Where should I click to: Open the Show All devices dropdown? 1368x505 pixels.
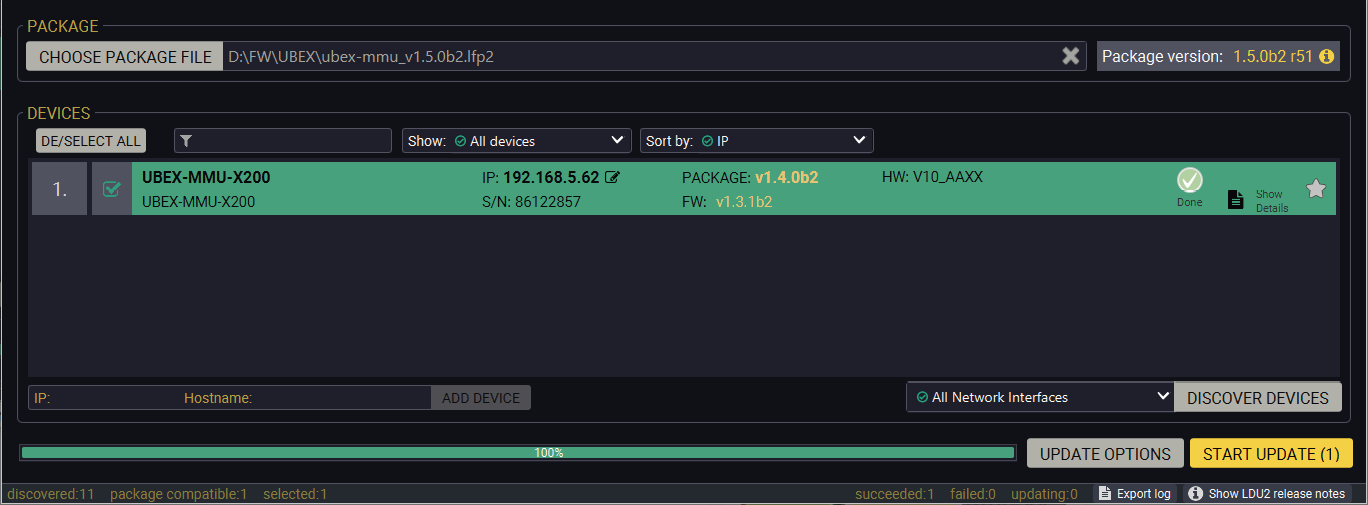point(516,141)
